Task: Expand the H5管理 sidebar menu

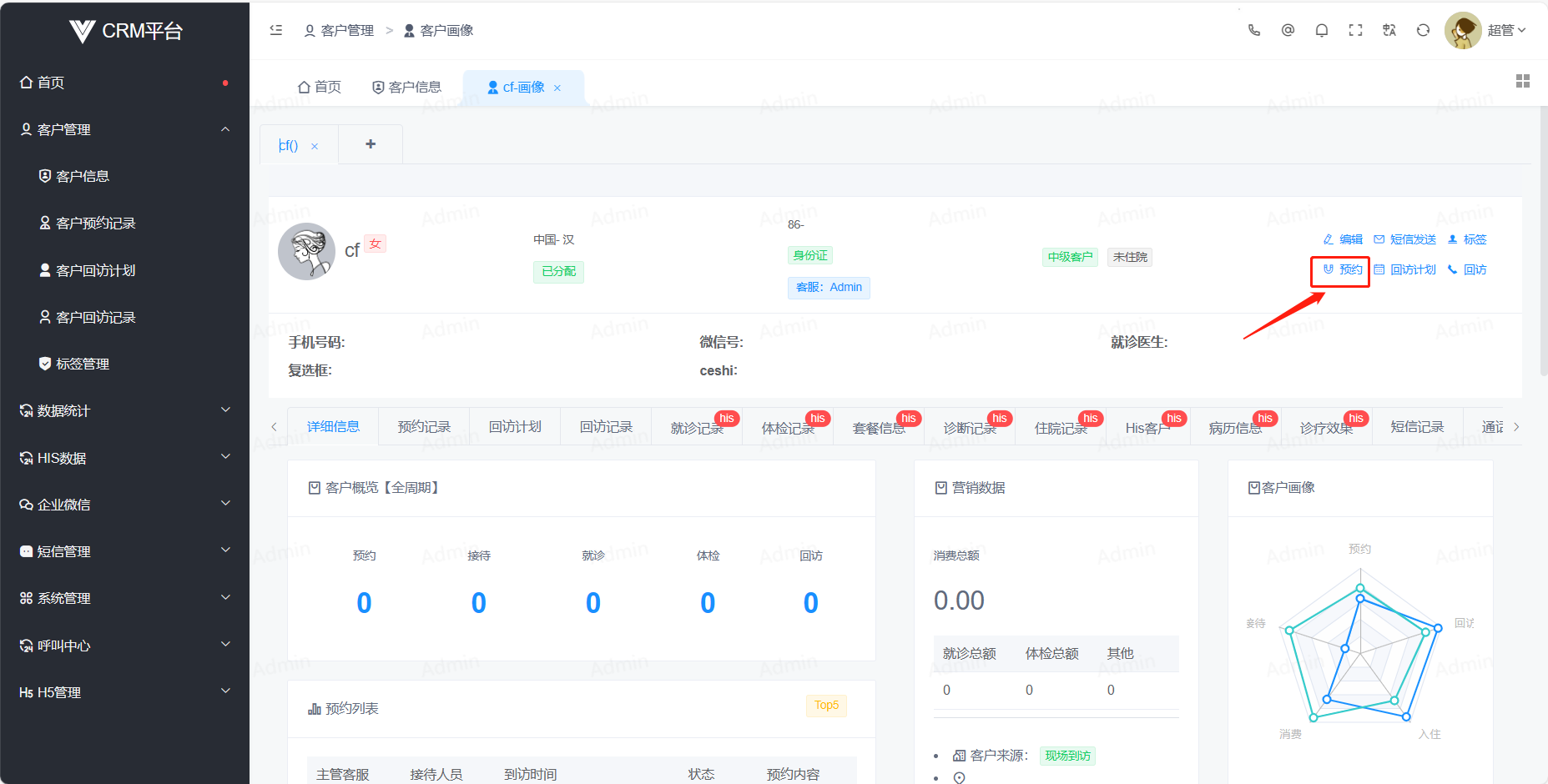Action: click(125, 692)
